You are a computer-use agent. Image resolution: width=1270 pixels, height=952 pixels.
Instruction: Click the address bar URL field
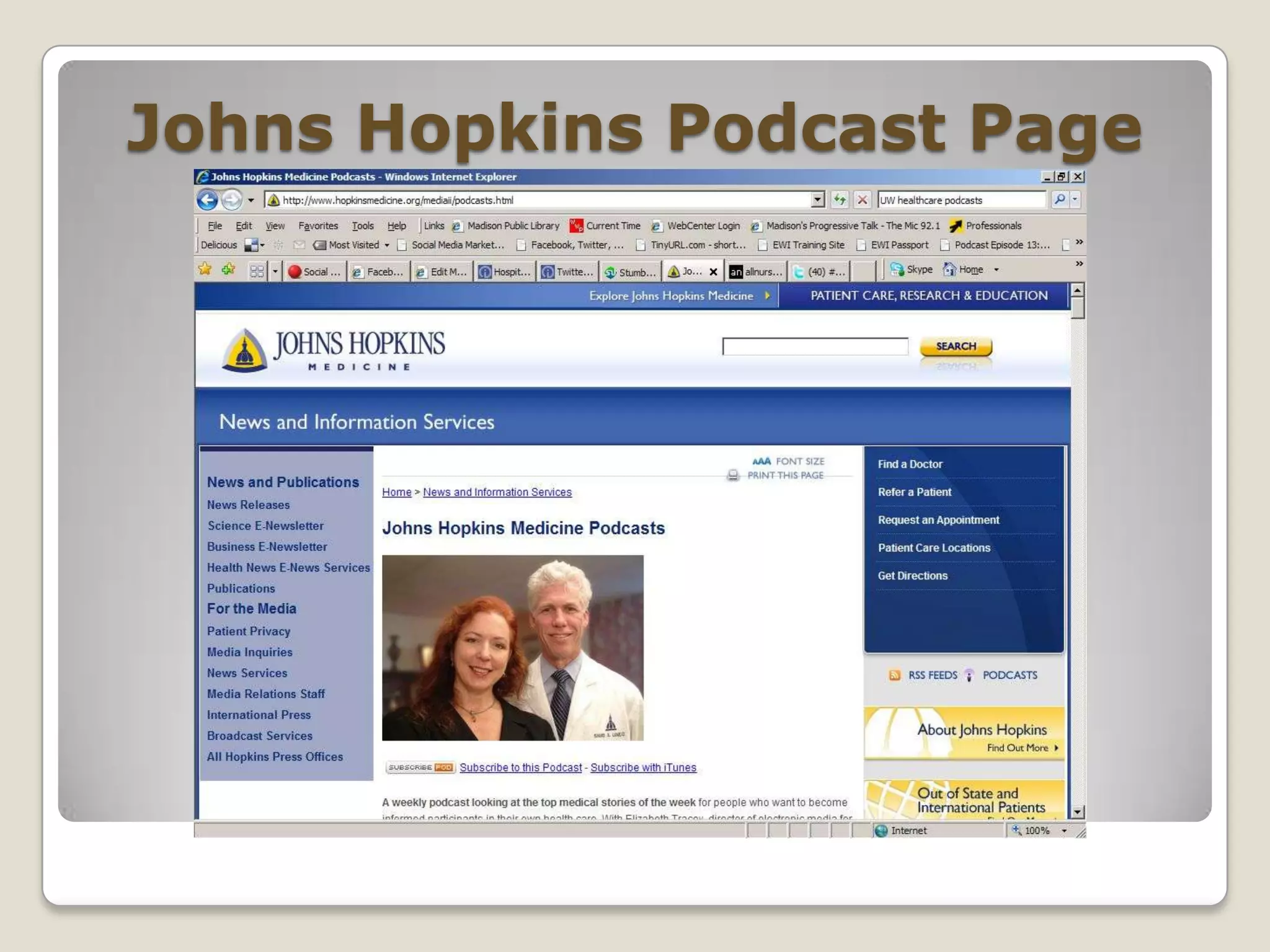tap(538, 200)
